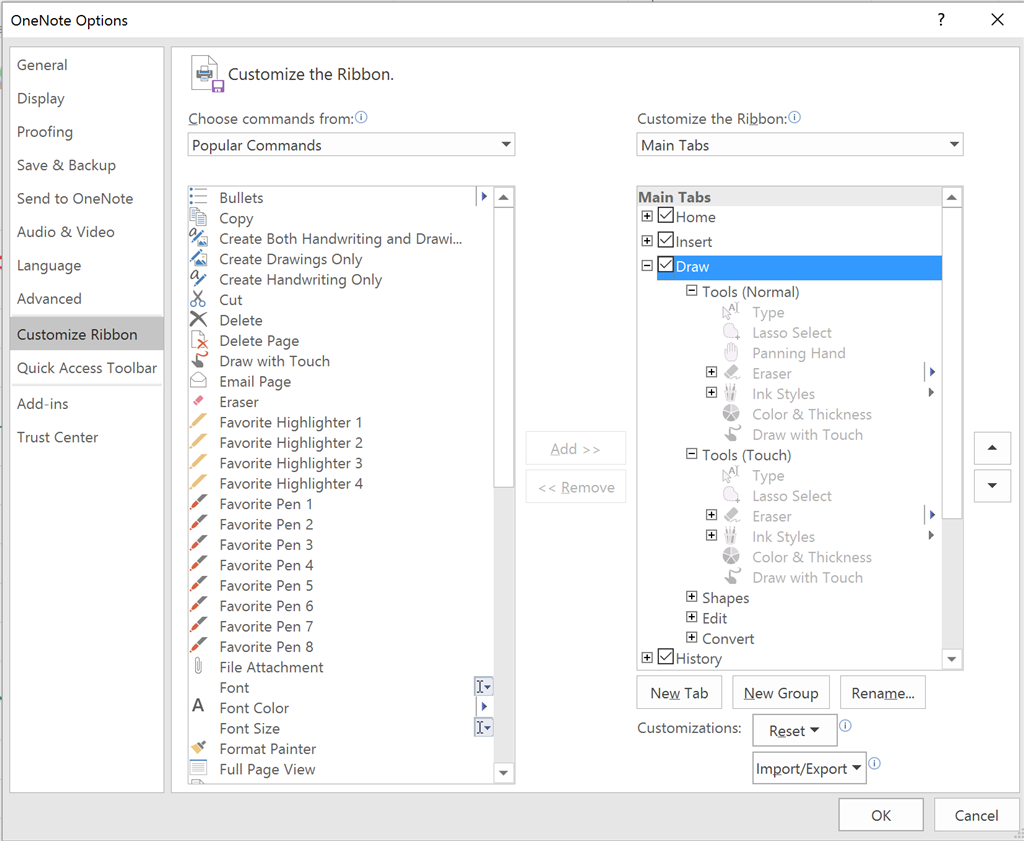Click the help question mark icon
1024x841 pixels.
click(x=941, y=20)
